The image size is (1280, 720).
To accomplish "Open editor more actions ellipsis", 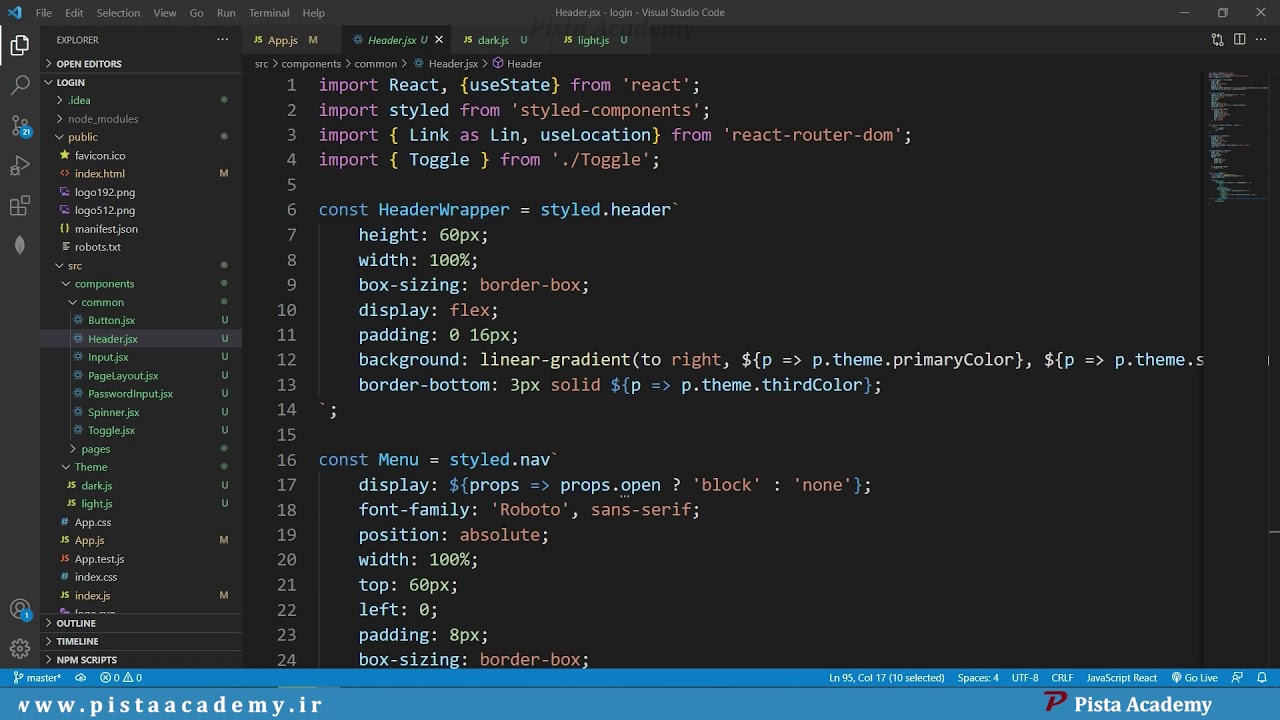I will (x=1261, y=40).
